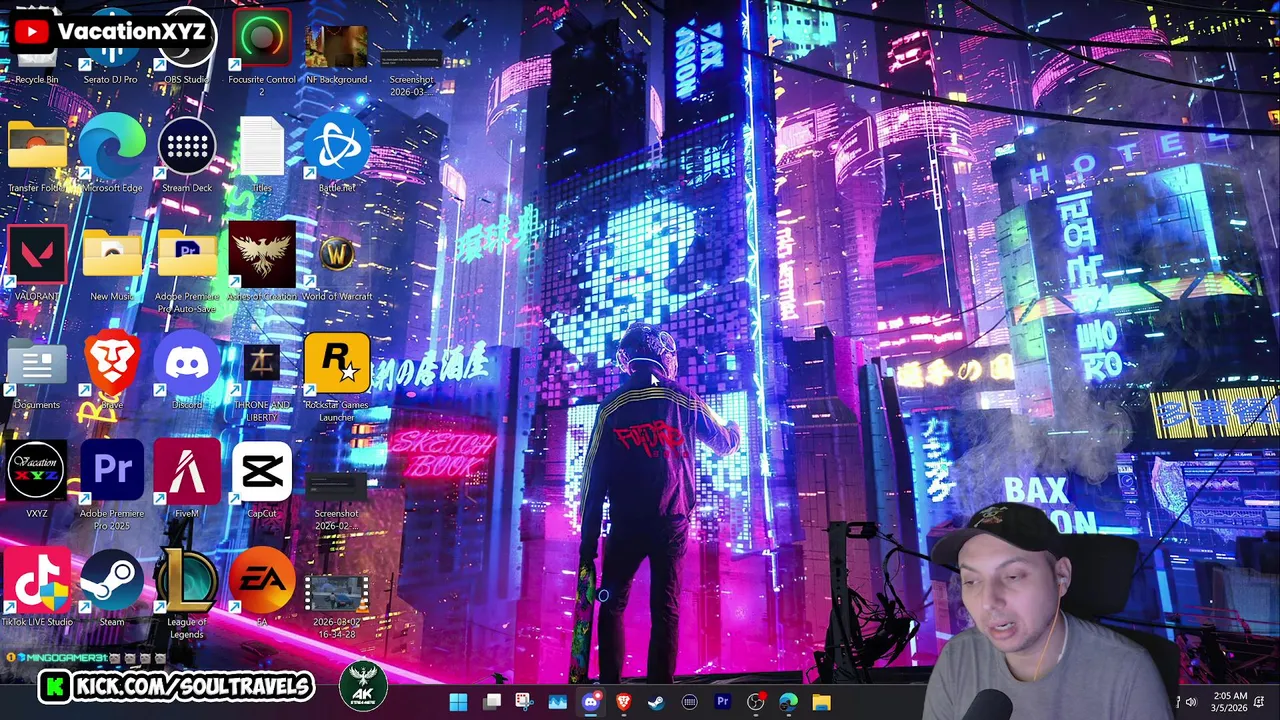
Task: Open Snipping Tool from the taskbar
Action: (524, 702)
